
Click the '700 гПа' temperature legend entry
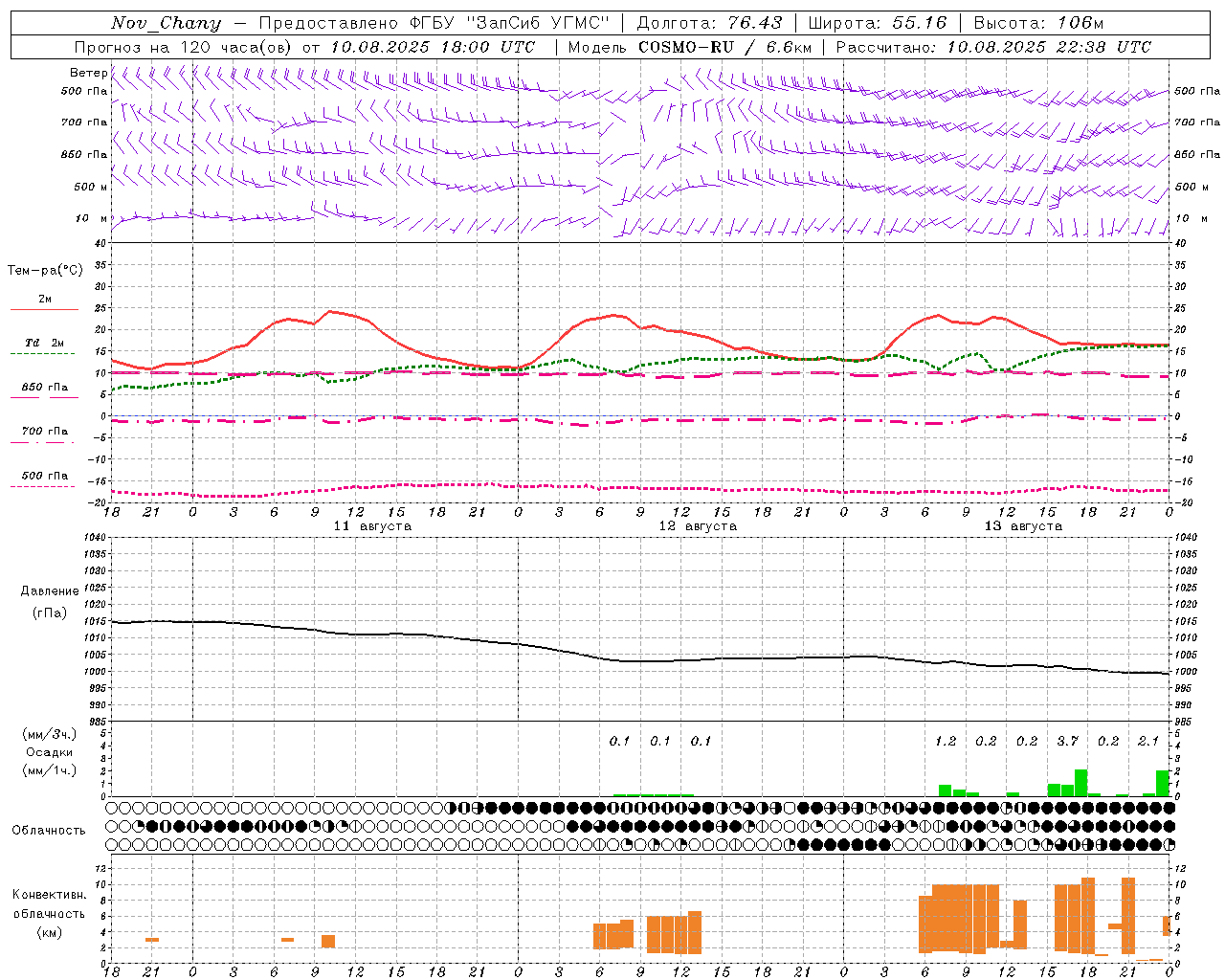click(x=45, y=432)
